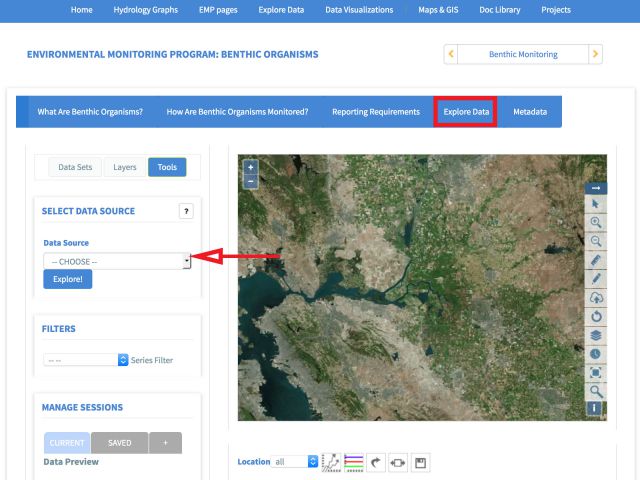Switch to the highlighted Explore Data tab

tap(466, 112)
